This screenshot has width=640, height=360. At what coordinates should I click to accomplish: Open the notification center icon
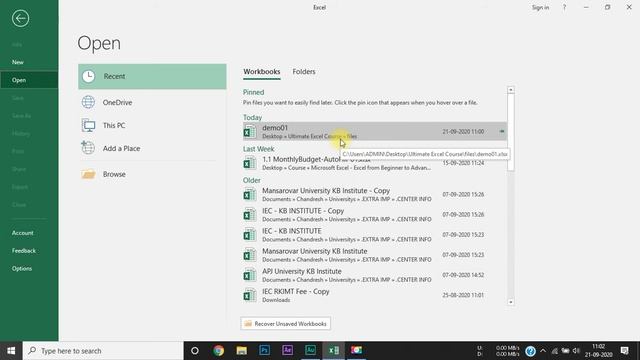[x=624, y=351]
